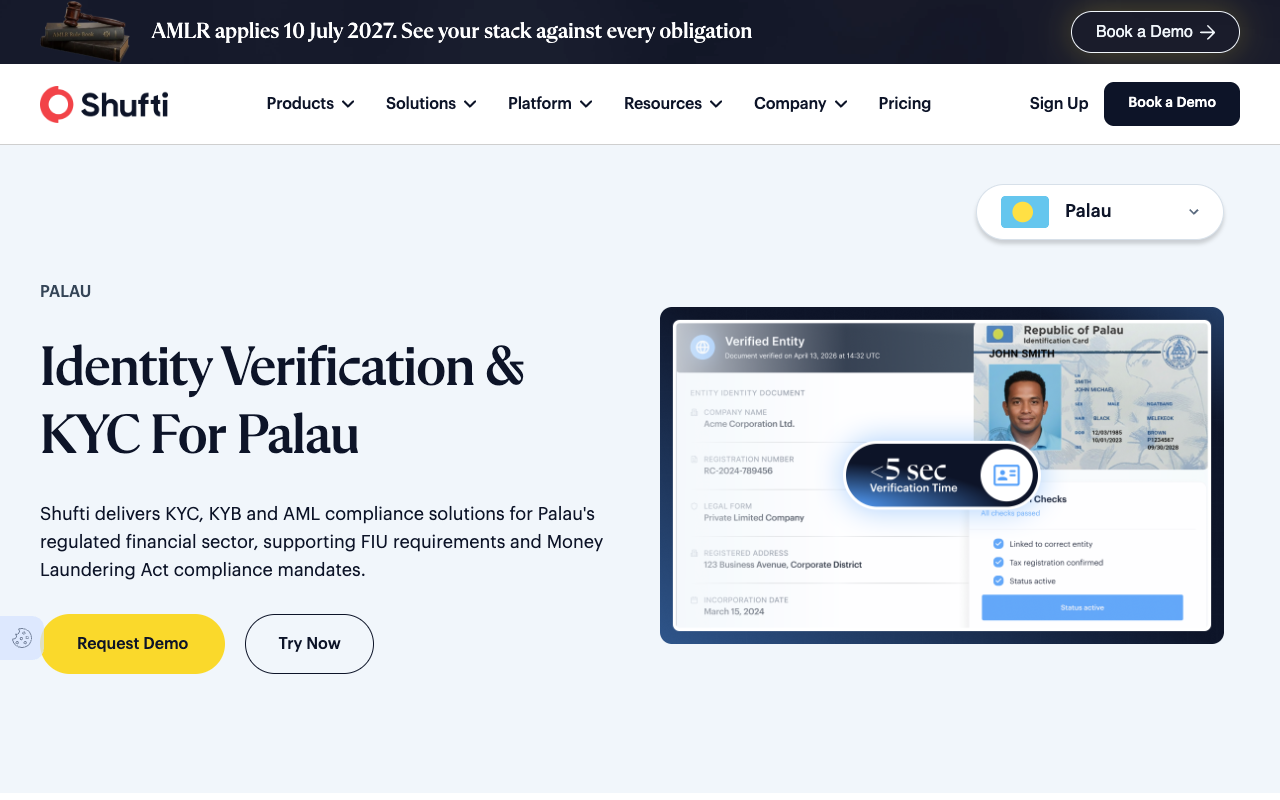Click the yellow Request Demo button
1280x800 pixels.
(132, 644)
